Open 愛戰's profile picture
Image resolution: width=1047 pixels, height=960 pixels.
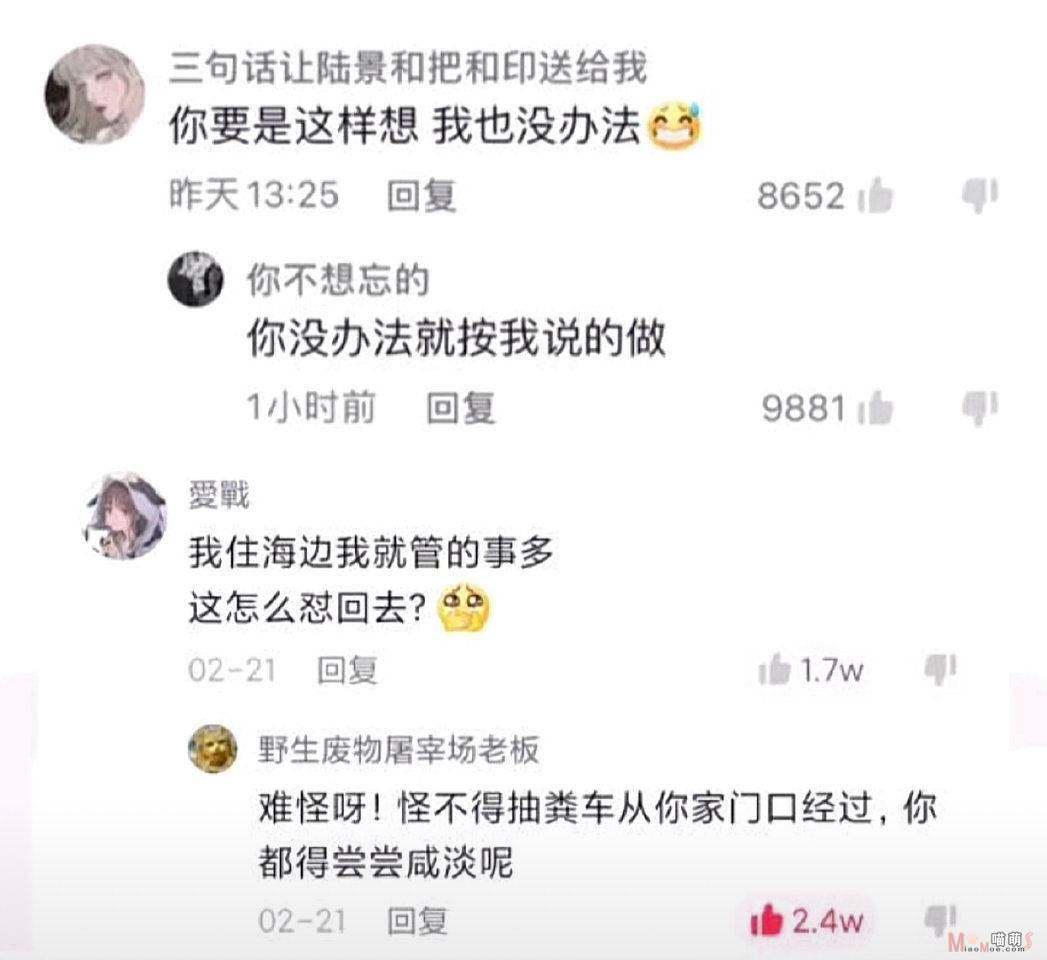click(125, 515)
